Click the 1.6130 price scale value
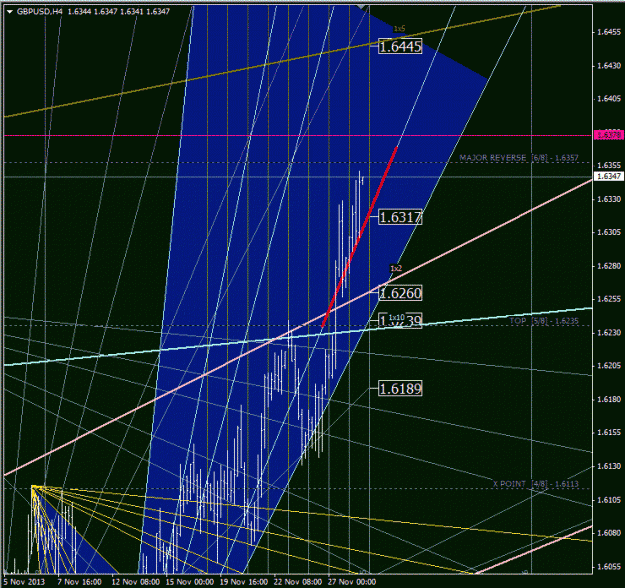The height and width of the screenshot is (588, 625). 609,466
